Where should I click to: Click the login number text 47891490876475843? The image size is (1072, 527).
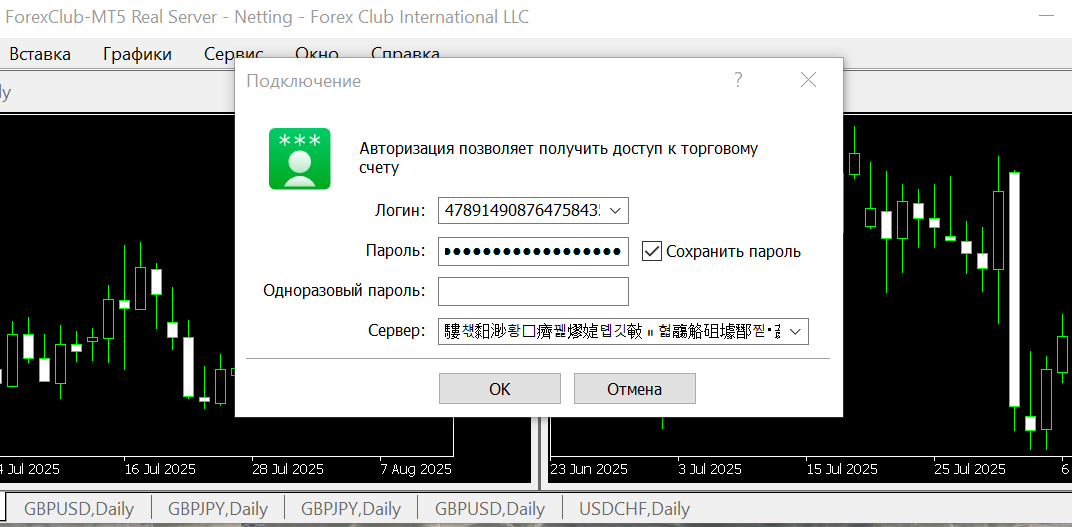tap(523, 211)
